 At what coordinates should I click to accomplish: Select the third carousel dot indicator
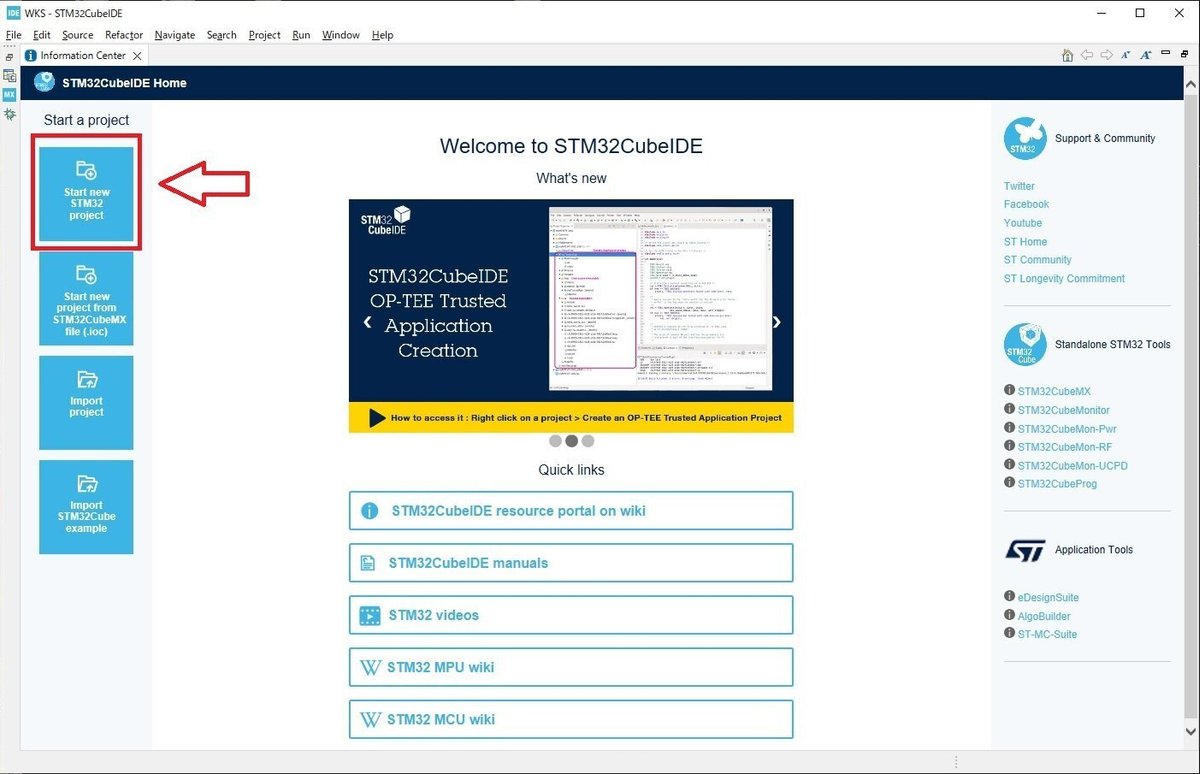tap(587, 441)
